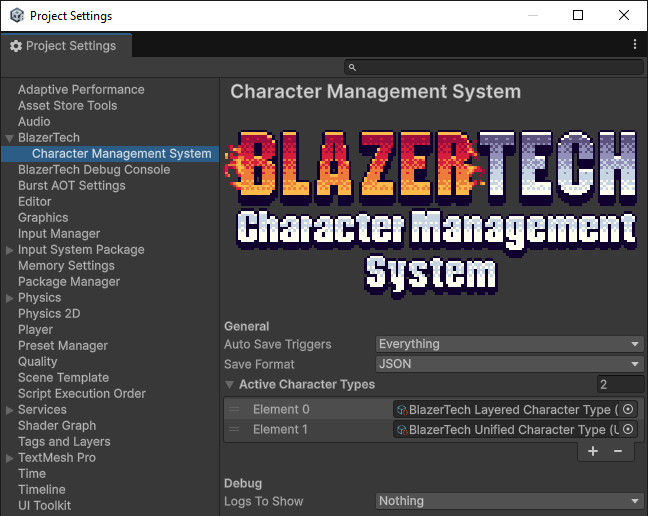Open the Timeline settings page
This screenshot has height=516, width=648.
[x=41, y=490]
